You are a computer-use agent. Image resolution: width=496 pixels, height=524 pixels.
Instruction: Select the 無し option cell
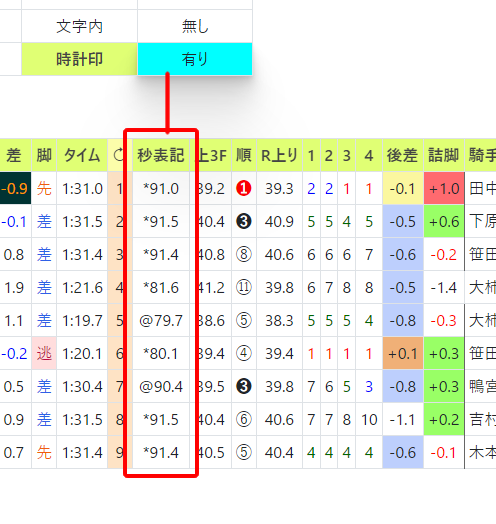(x=195, y=26)
